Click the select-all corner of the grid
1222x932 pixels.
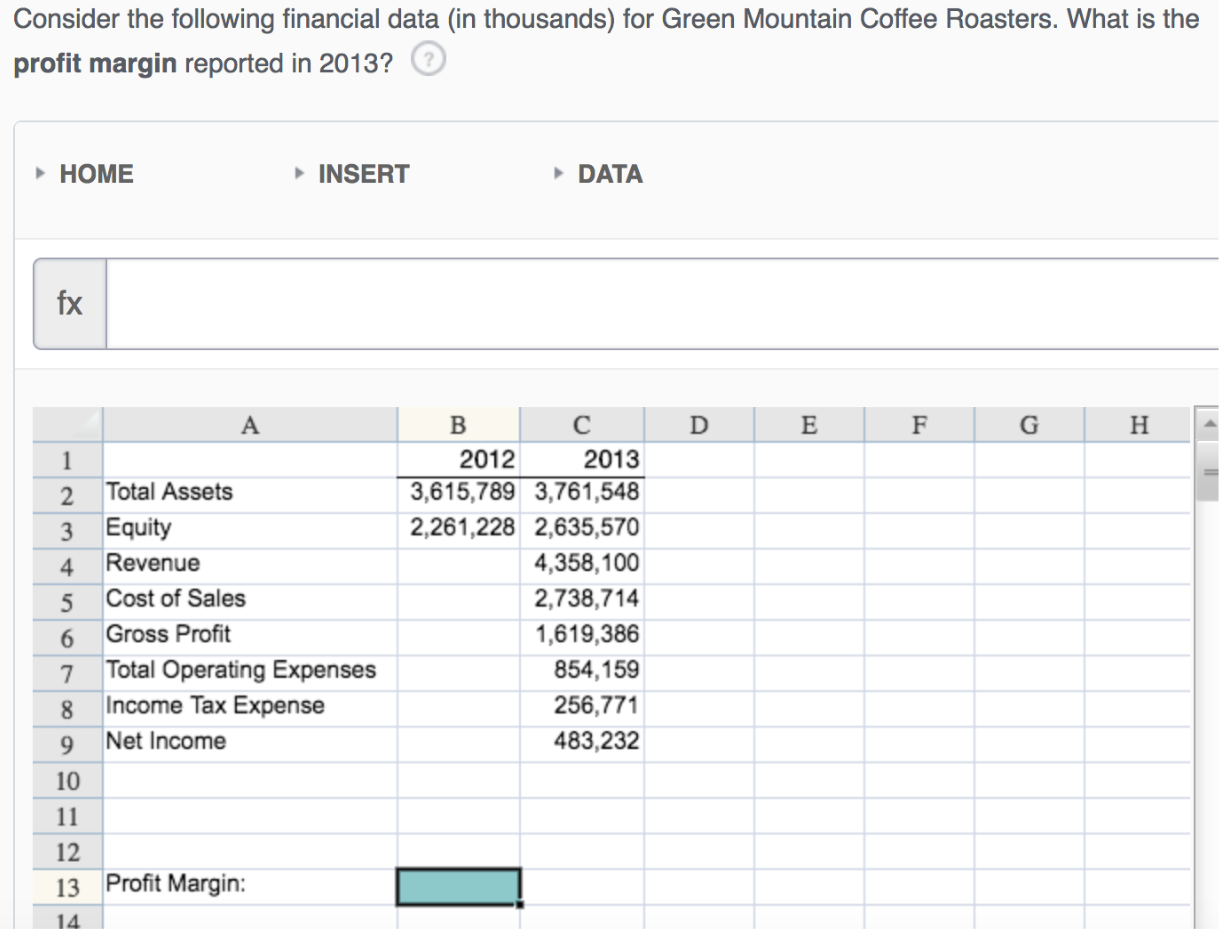(x=68, y=425)
